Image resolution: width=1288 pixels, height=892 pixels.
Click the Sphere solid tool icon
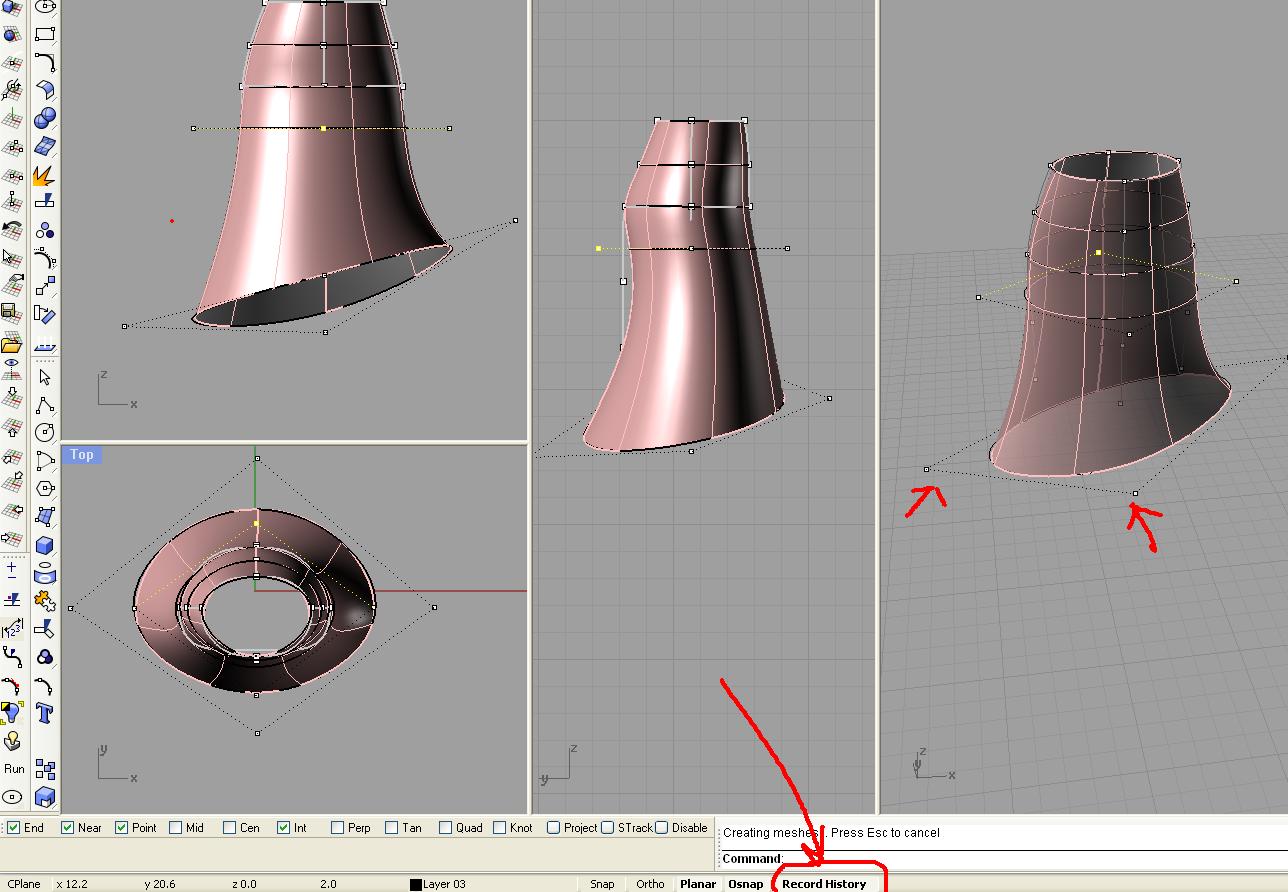(x=44, y=119)
